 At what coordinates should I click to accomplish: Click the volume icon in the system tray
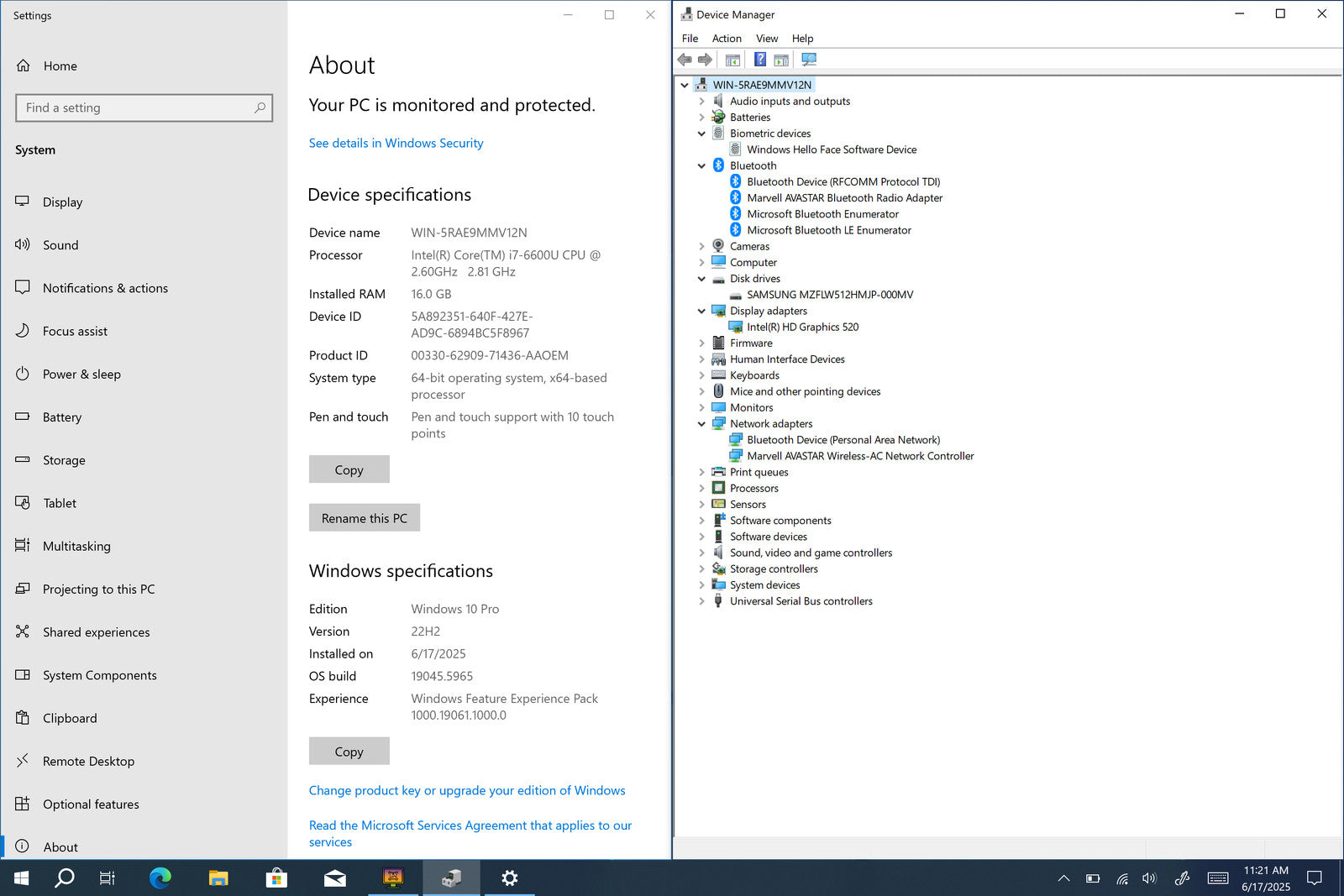tap(1150, 878)
